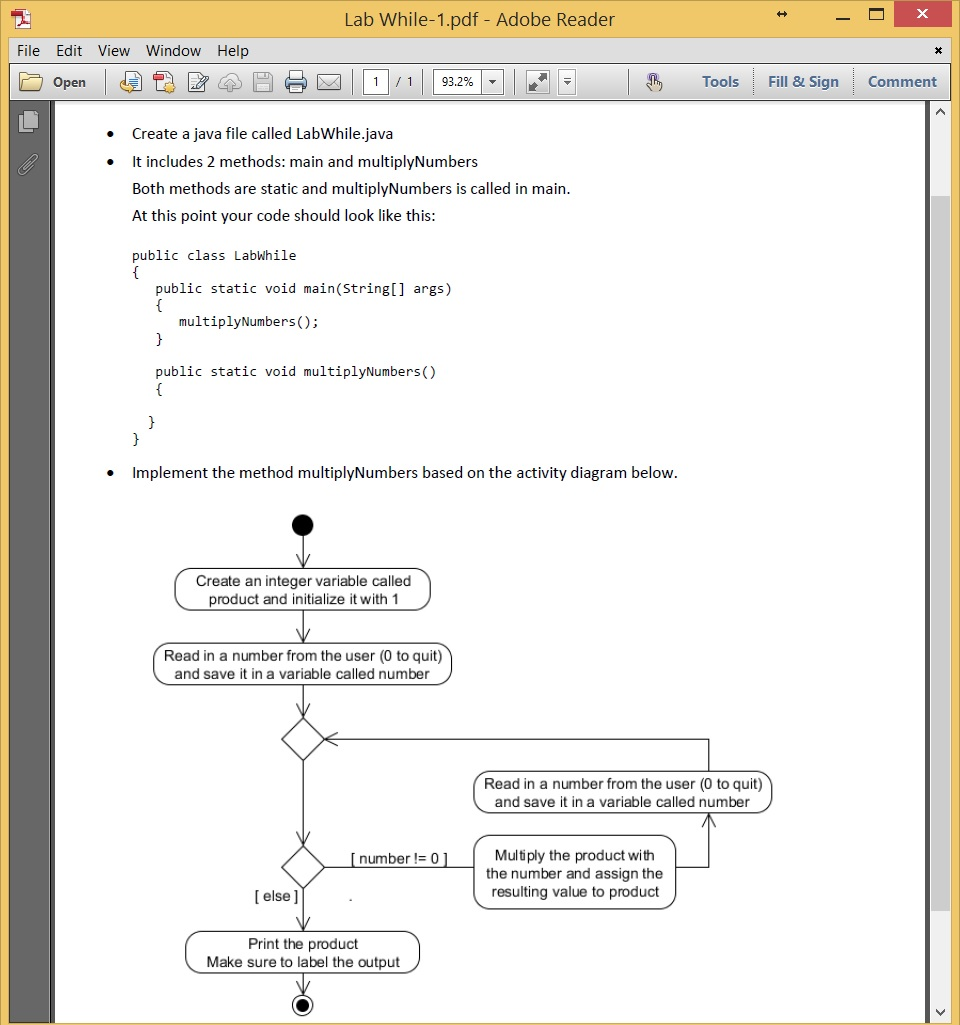The height and width of the screenshot is (1025, 960).
Task: Open the toolbar options chevron
Action: (x=566, y=82)
